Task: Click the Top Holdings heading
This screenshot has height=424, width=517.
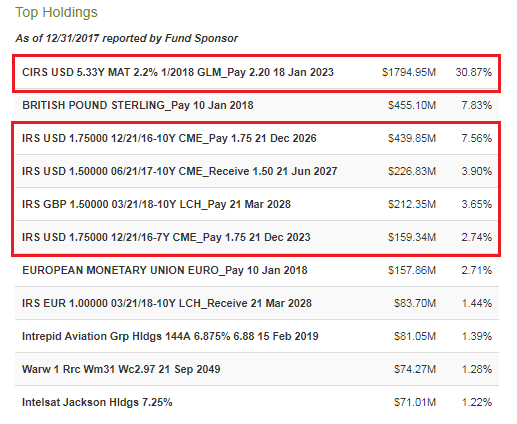Action: pos(56,13)
